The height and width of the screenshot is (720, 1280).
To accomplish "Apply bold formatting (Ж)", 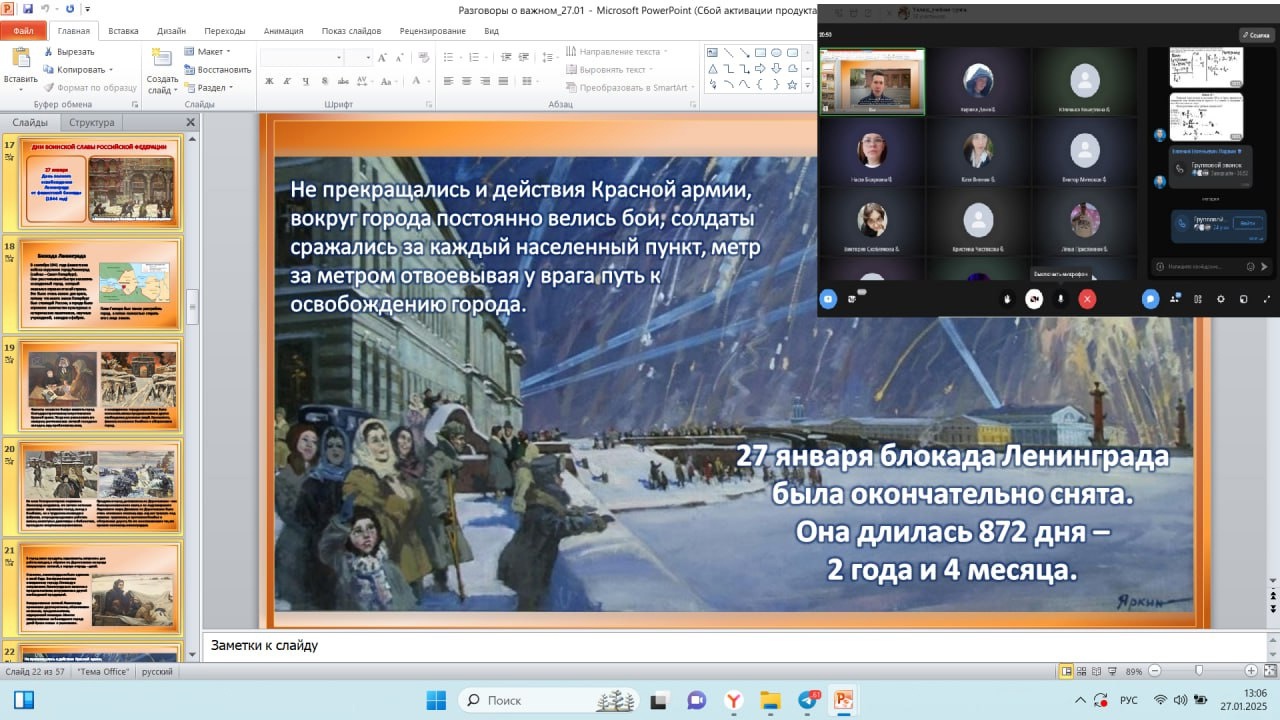I will 268,81.
